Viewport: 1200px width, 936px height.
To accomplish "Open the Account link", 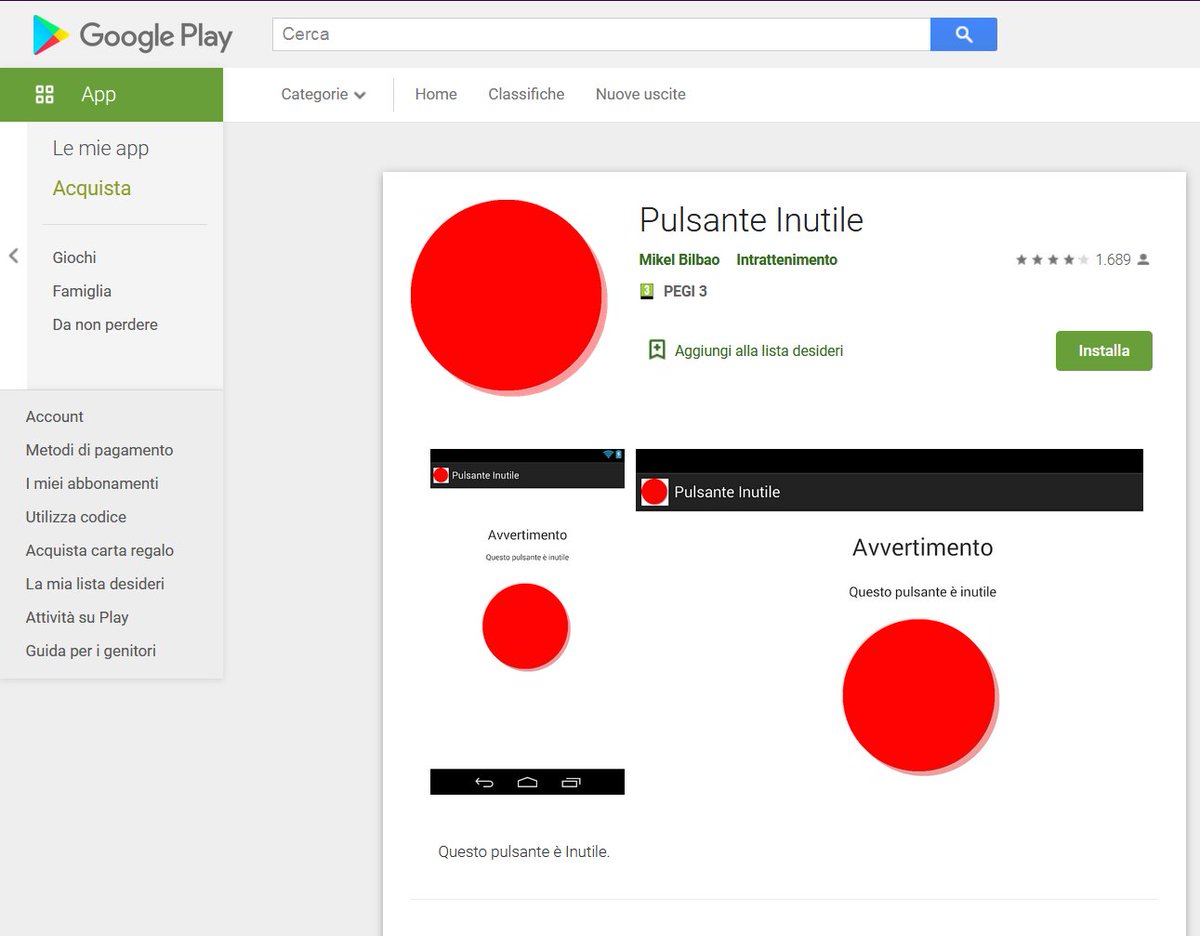I will (55, 417).
